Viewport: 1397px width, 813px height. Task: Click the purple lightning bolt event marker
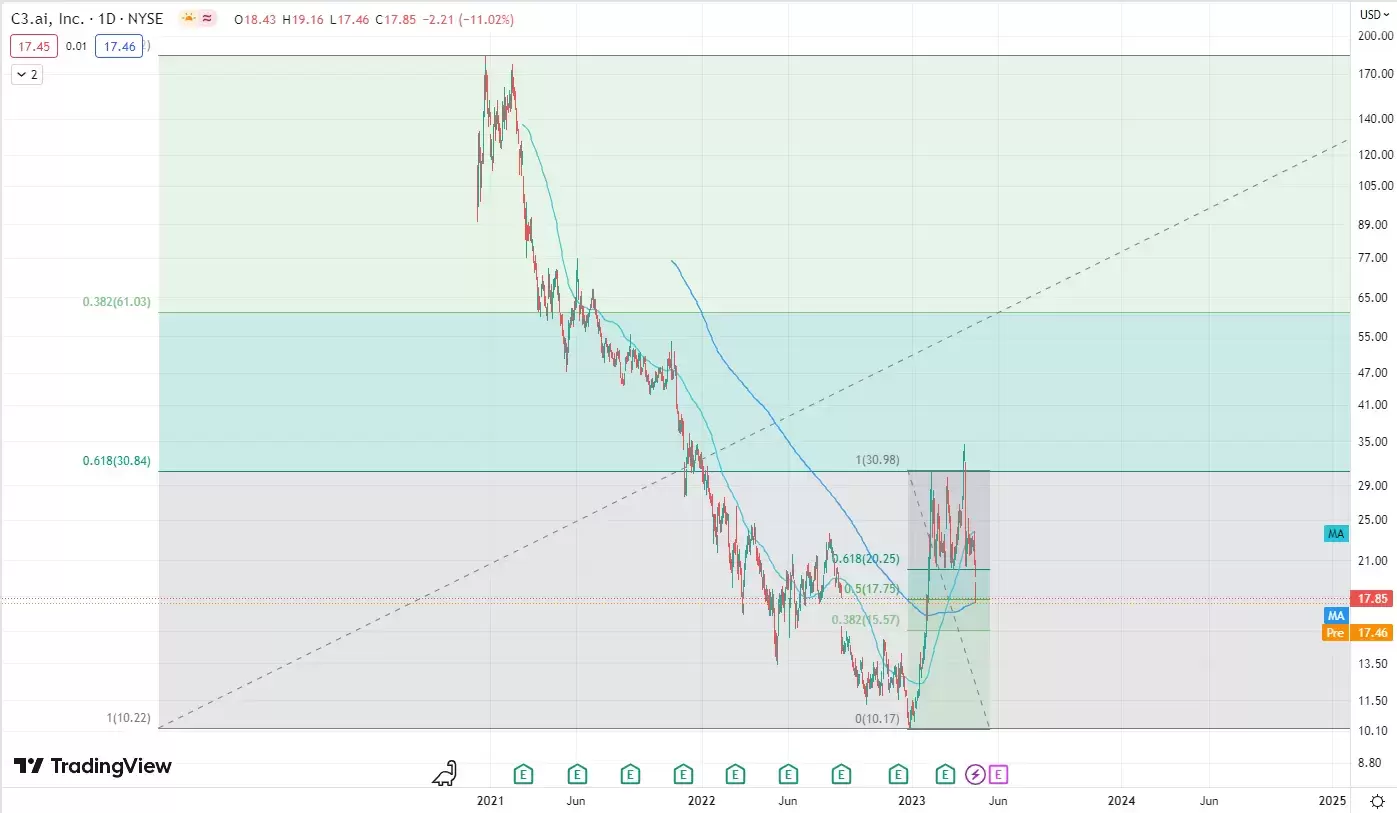point(975,773)
